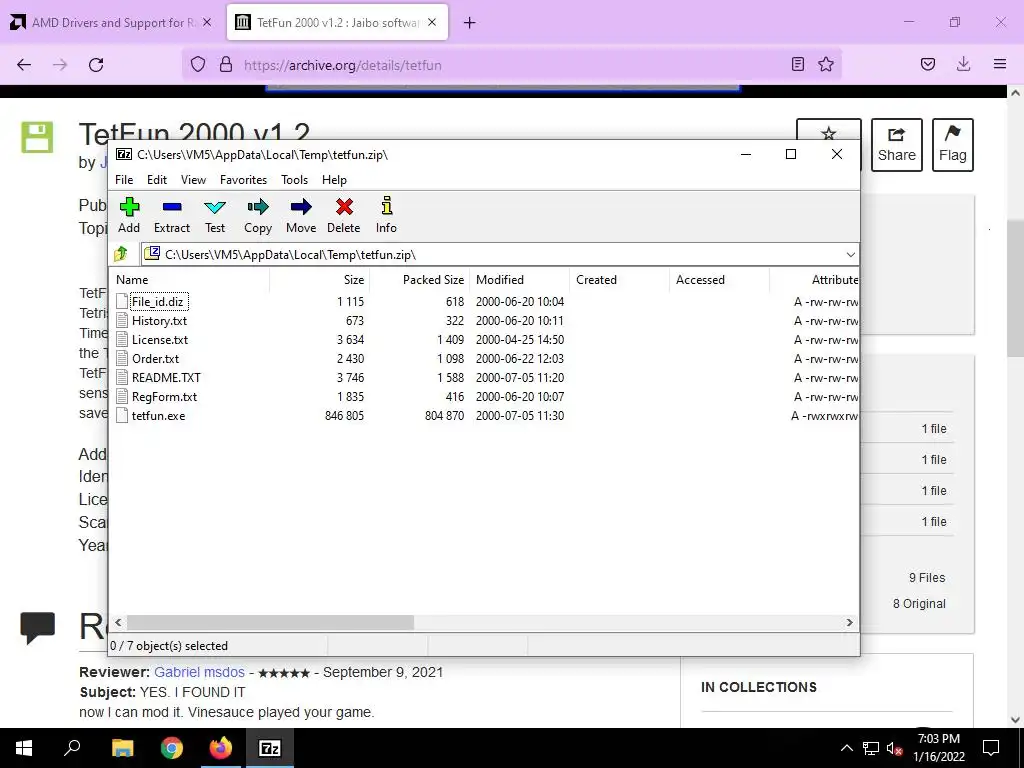Screen dimensions: 1024x768
Task: Go back in Firefox
Action: (24, 65)
